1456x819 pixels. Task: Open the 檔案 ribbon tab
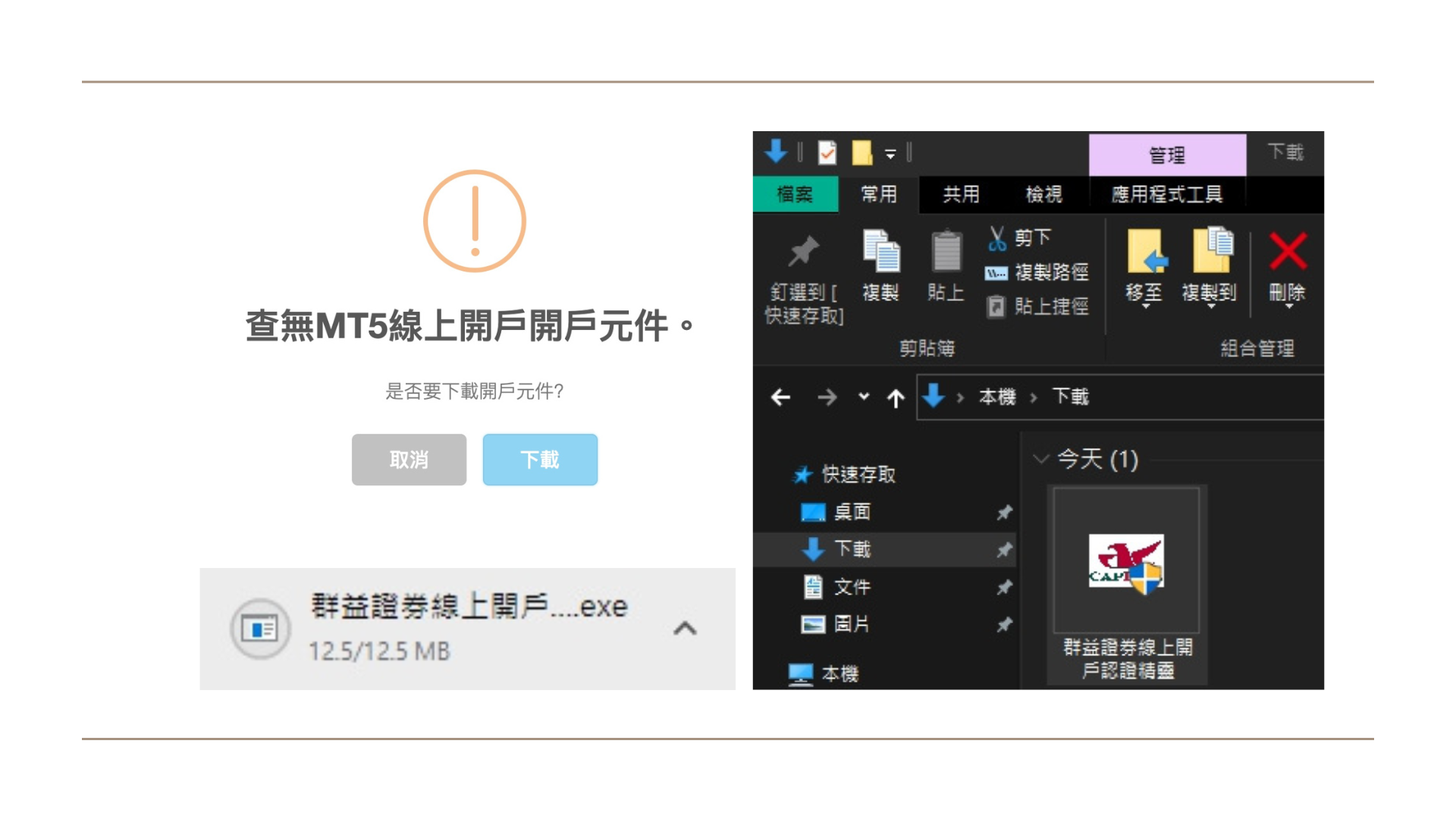795,194
